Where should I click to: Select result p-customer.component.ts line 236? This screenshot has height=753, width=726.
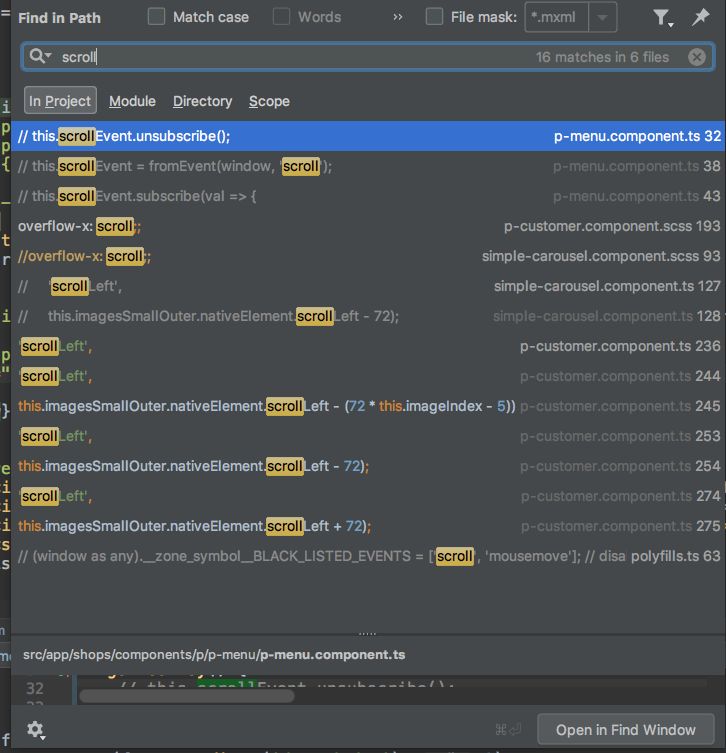(x=368, y=346)
